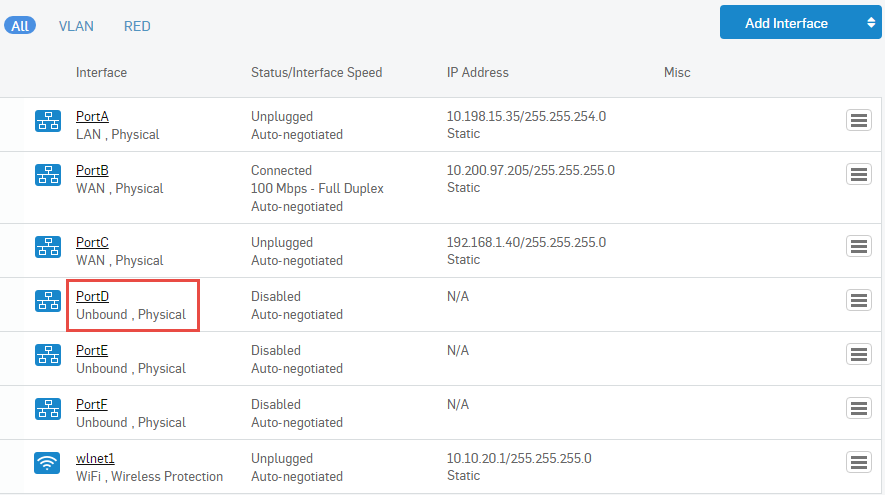The width and height of the screenshot is (885, 495).
Task: Open the PortB interface link
Action: (92, 171)
